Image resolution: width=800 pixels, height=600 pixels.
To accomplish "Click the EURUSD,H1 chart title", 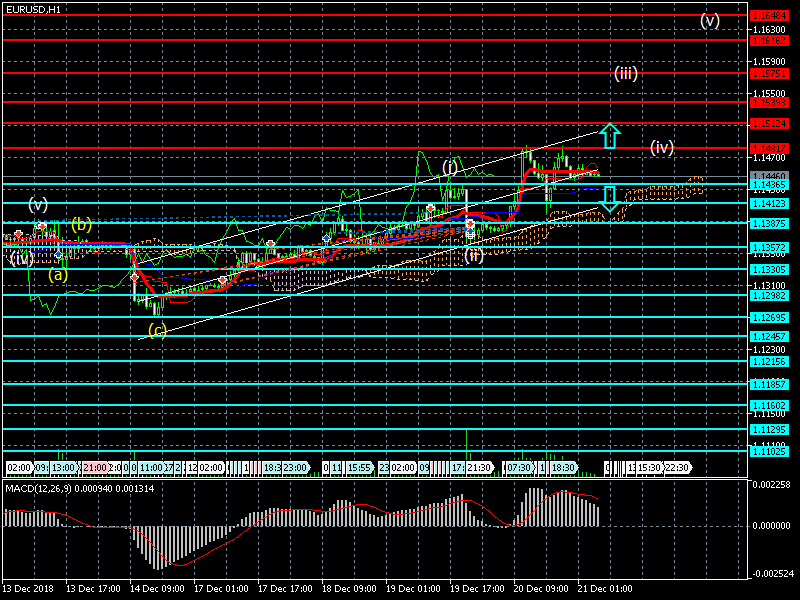I will [x=32, y=9].
